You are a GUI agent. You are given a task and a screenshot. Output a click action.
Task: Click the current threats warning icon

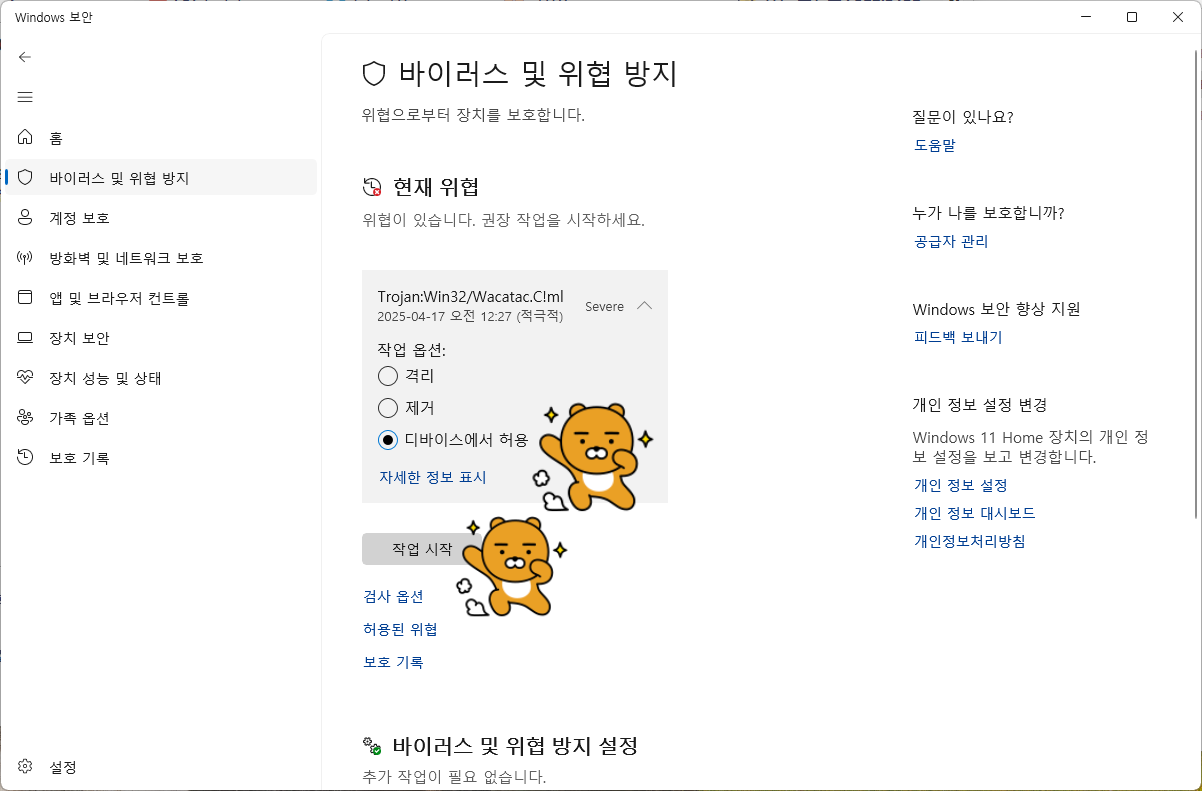372,187
